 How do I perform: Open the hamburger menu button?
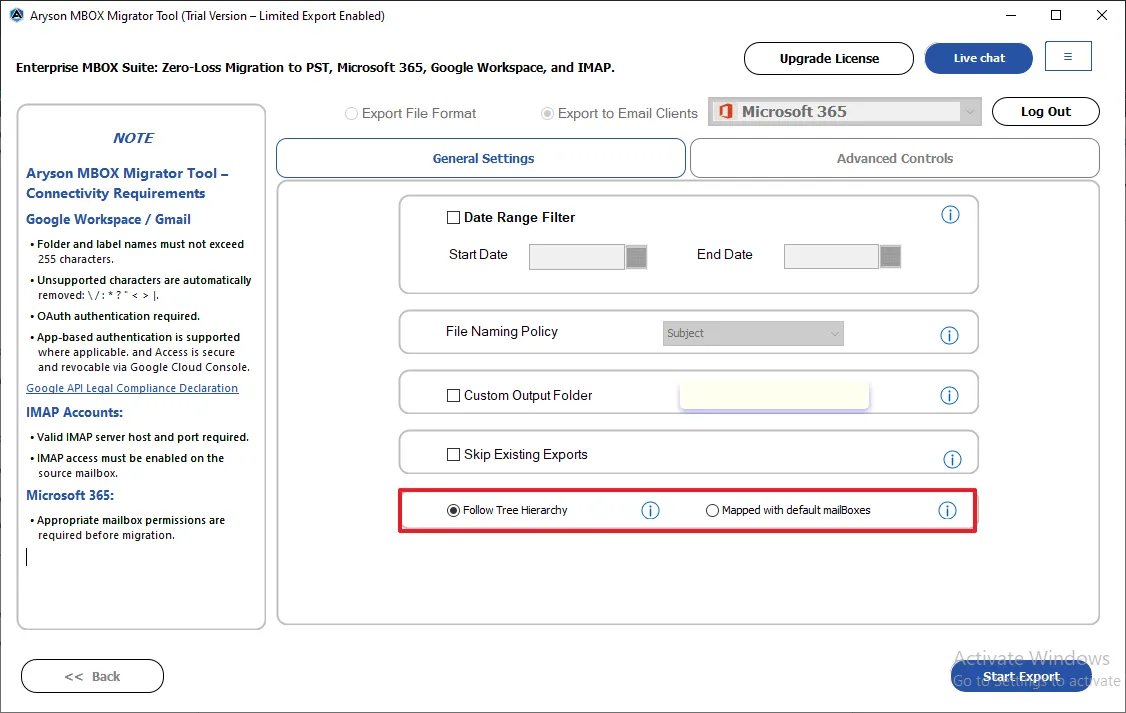tap(1068, 57)
